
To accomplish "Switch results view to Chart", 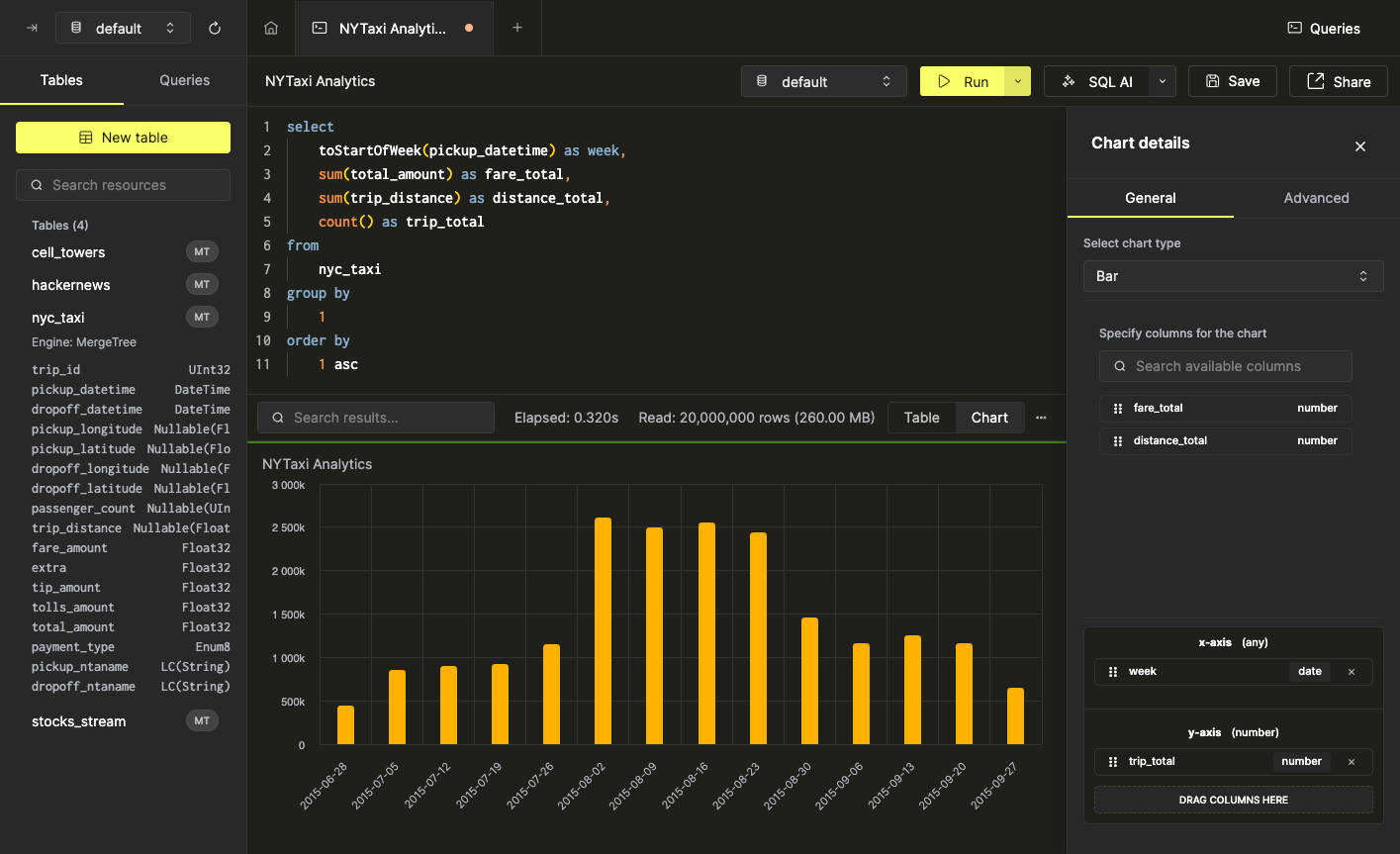I will 989,418.
